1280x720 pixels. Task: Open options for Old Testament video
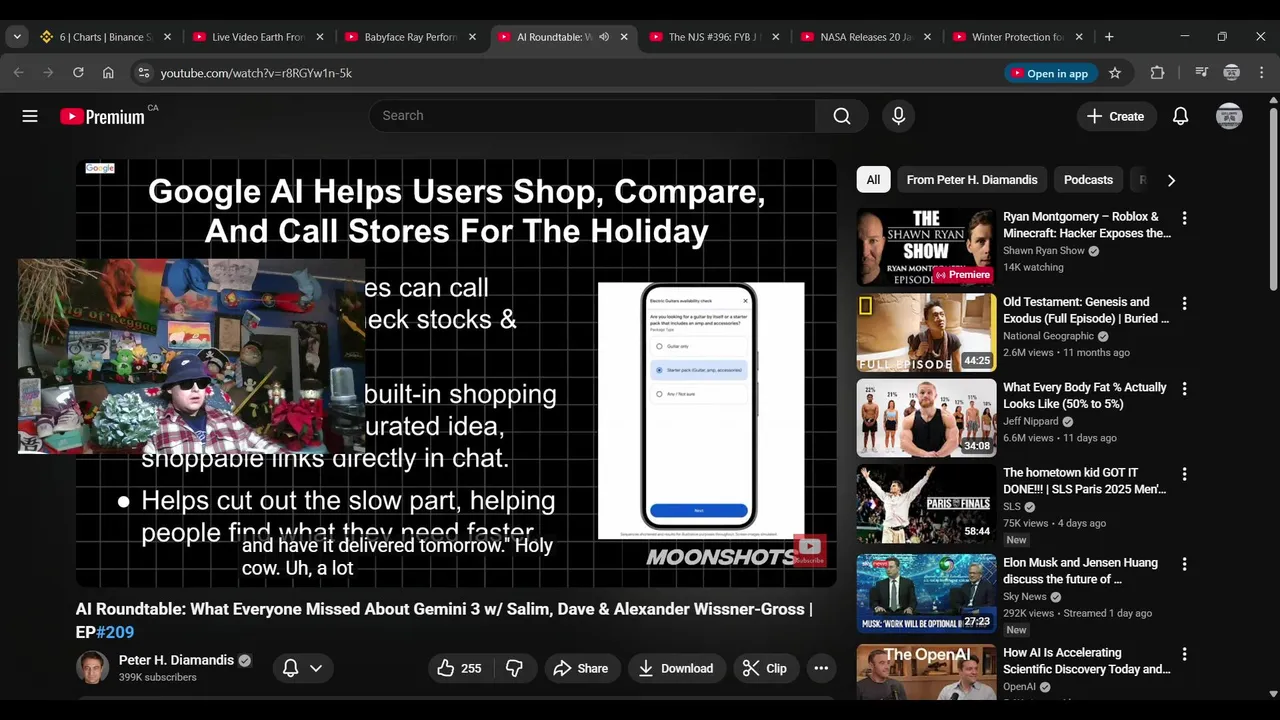(x=1184, y=303)
